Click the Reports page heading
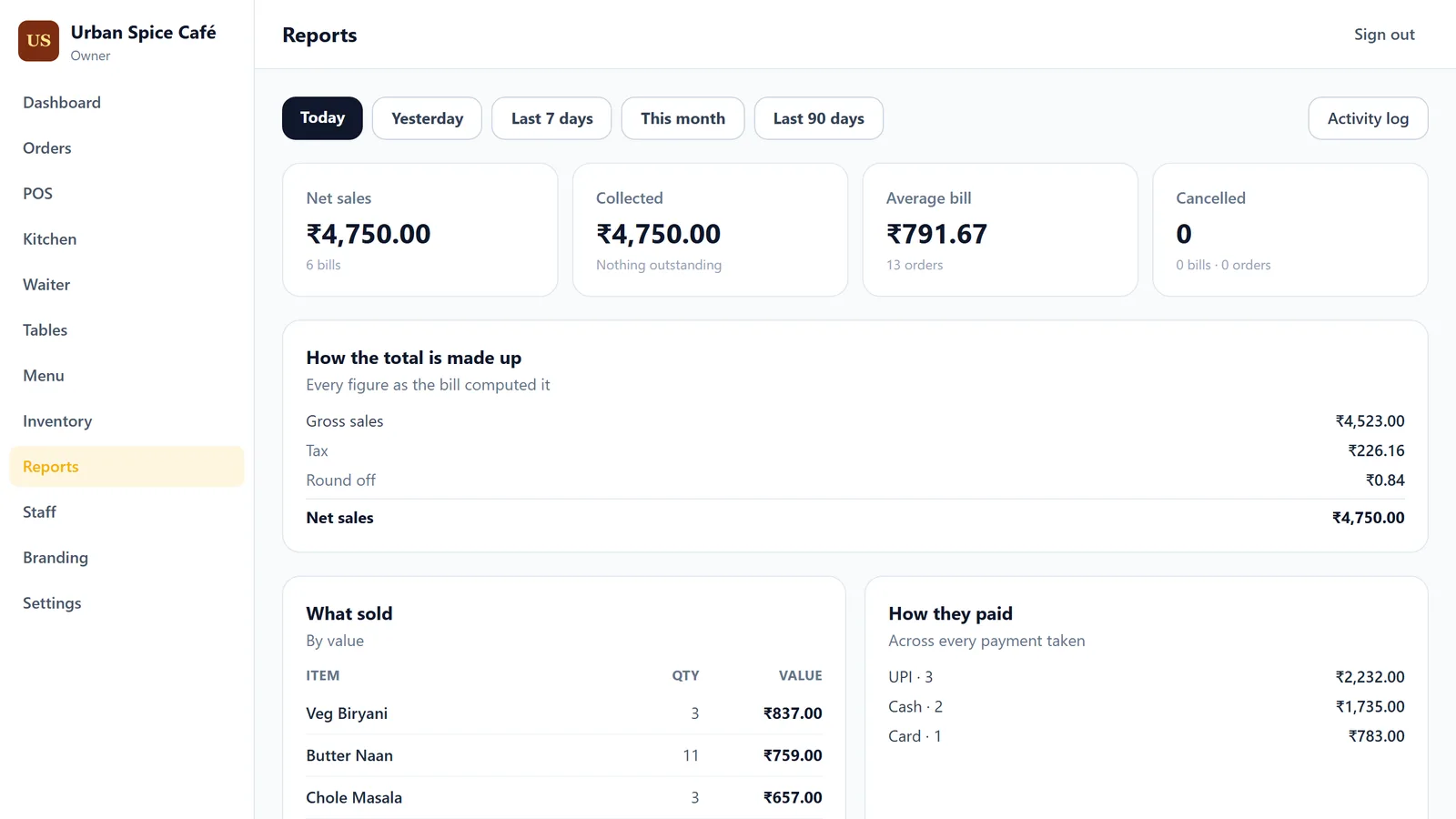Viewport: 1456px width, 819px height. point(319,35)
